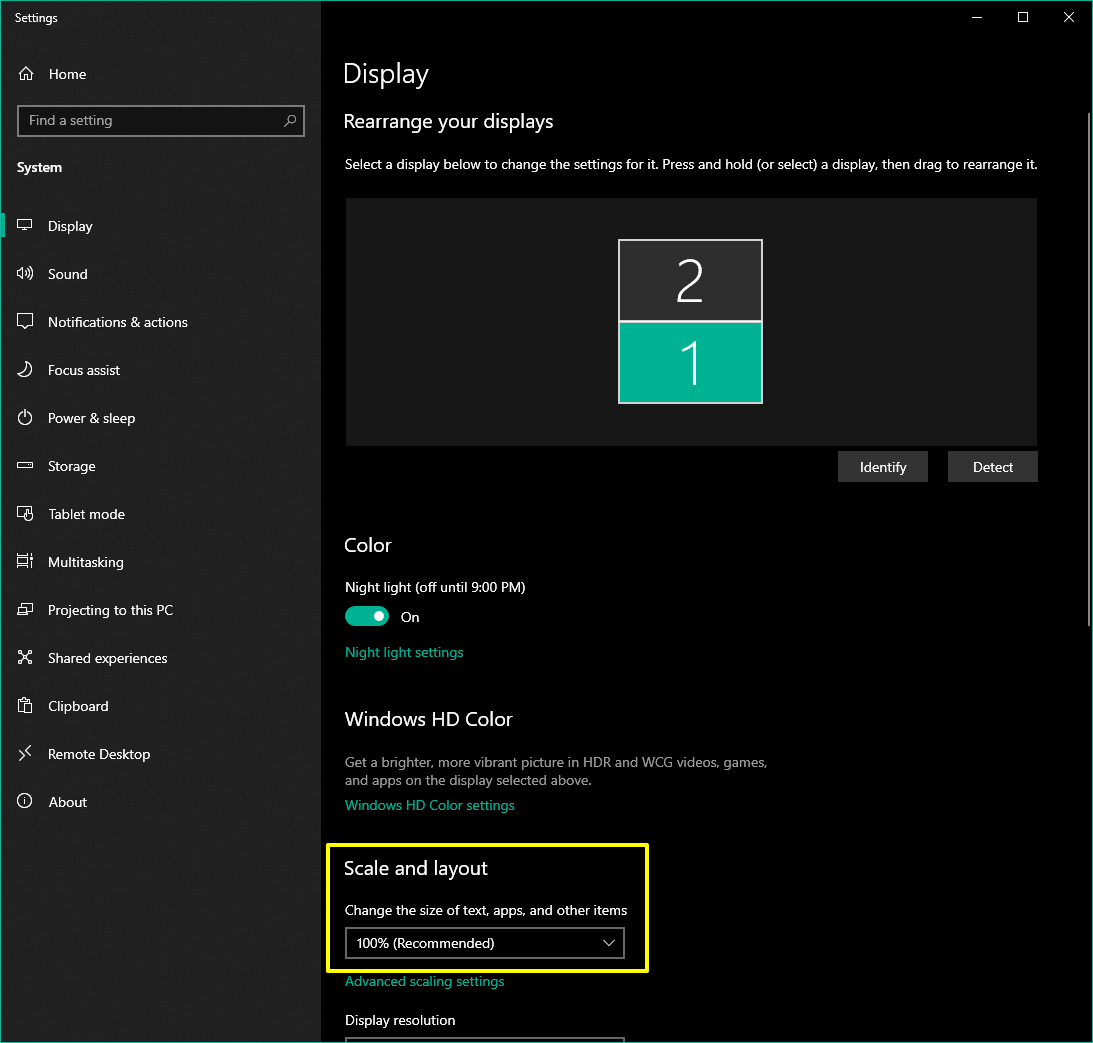Viewport: 1093px width, 1043px height.
Task: Click the Projecting to this PC icon
Action: pyautogui.click(x=24, y=609)
